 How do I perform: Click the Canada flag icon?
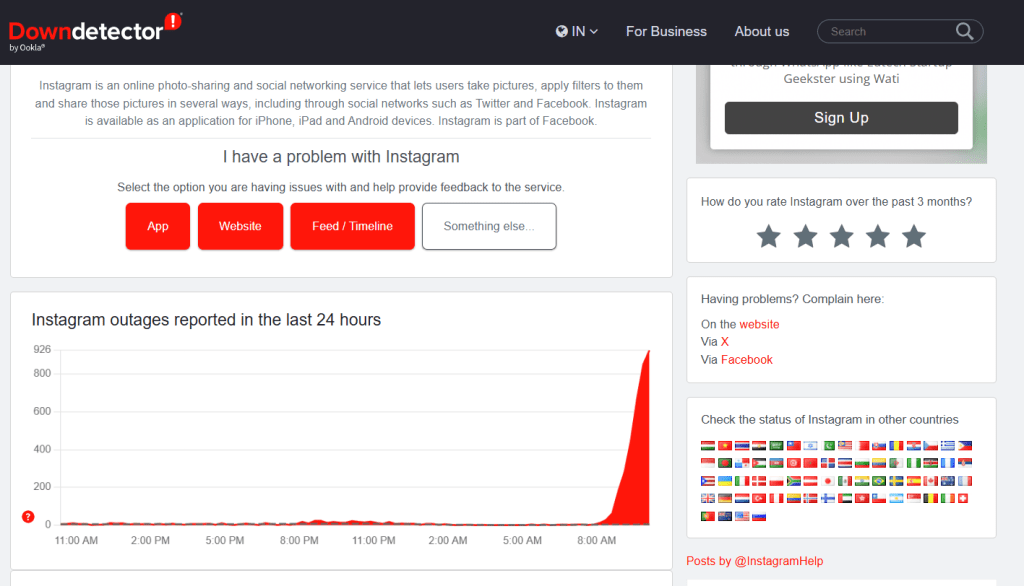tap(931, 481)
